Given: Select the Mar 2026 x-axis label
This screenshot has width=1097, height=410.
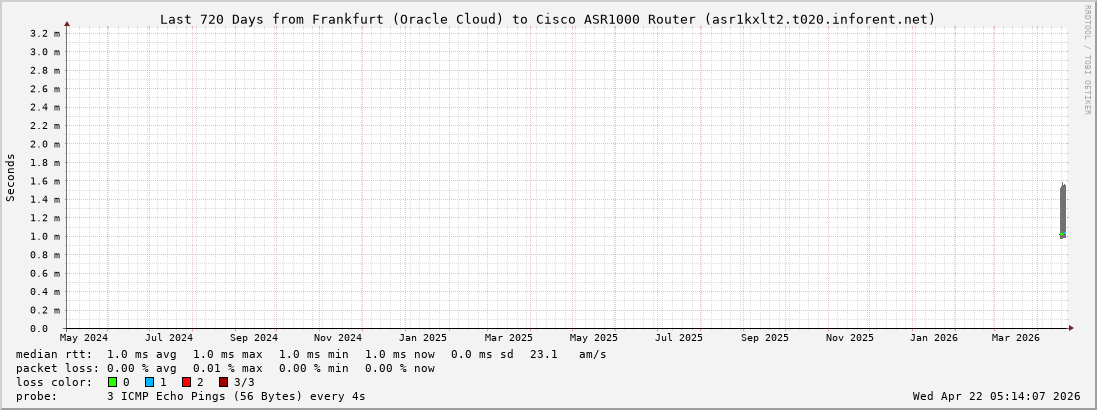Looking at the screenshot, I should pos(1015,338).
